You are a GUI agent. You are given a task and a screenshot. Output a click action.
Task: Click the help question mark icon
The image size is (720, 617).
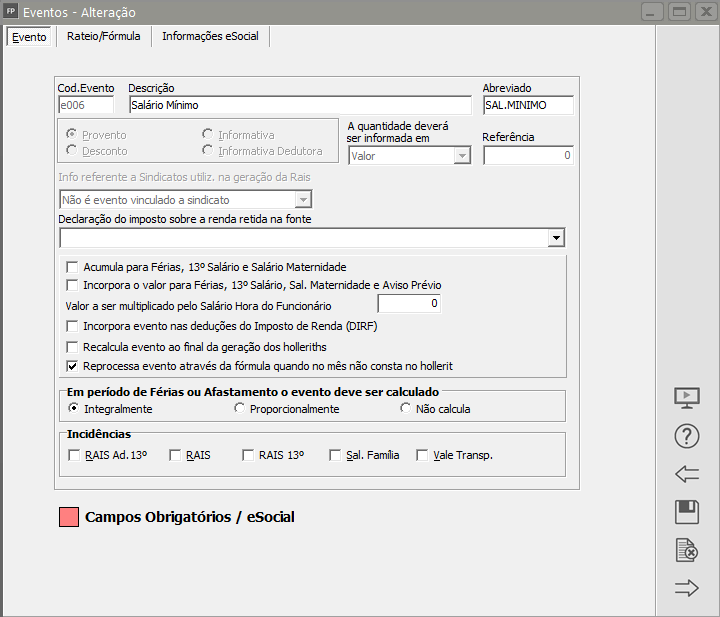[x=687, y=436]
